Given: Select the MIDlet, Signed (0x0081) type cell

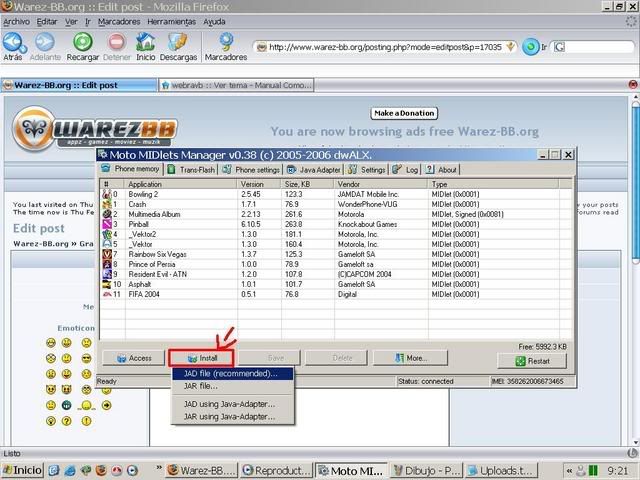Looking at the screenshot, I should click(x=467, y=214).
